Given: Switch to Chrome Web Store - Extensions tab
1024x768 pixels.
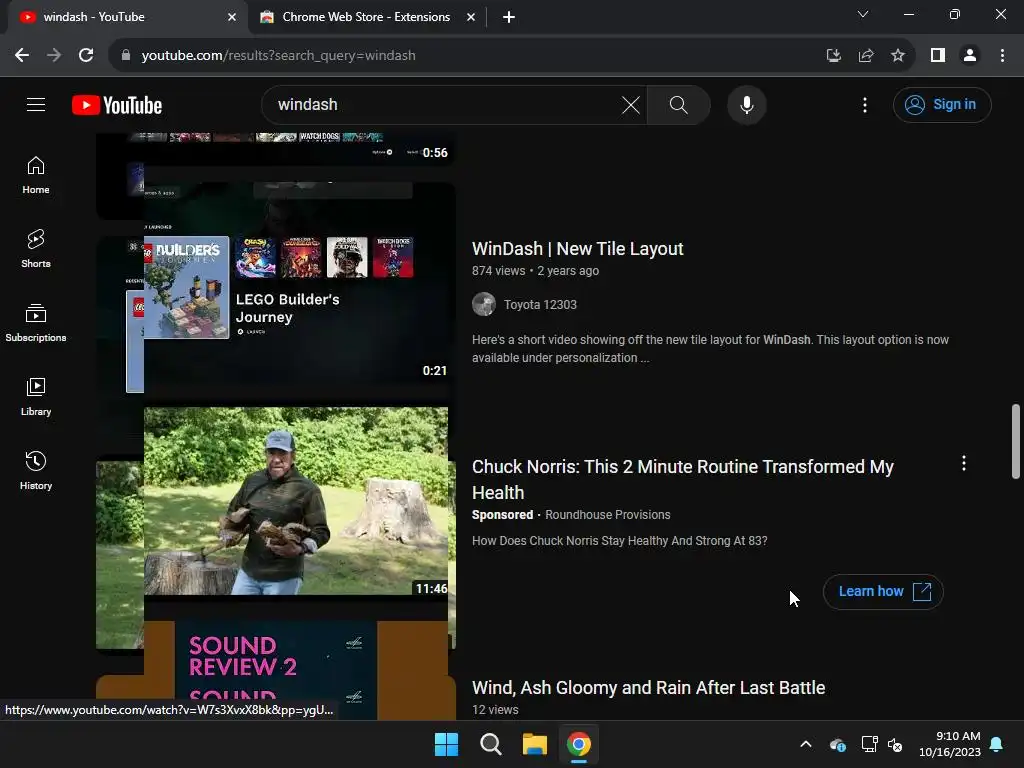Looking at the screenshot, I should click(366, 17).
